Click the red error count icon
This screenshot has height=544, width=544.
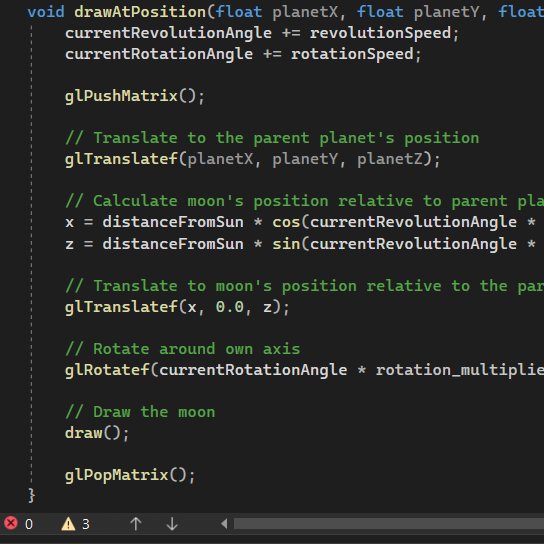point(11,523)
